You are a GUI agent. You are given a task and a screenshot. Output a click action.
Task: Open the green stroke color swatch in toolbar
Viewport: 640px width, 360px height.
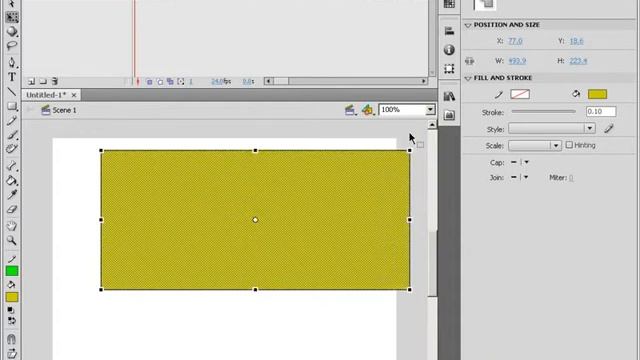(12, 271)
